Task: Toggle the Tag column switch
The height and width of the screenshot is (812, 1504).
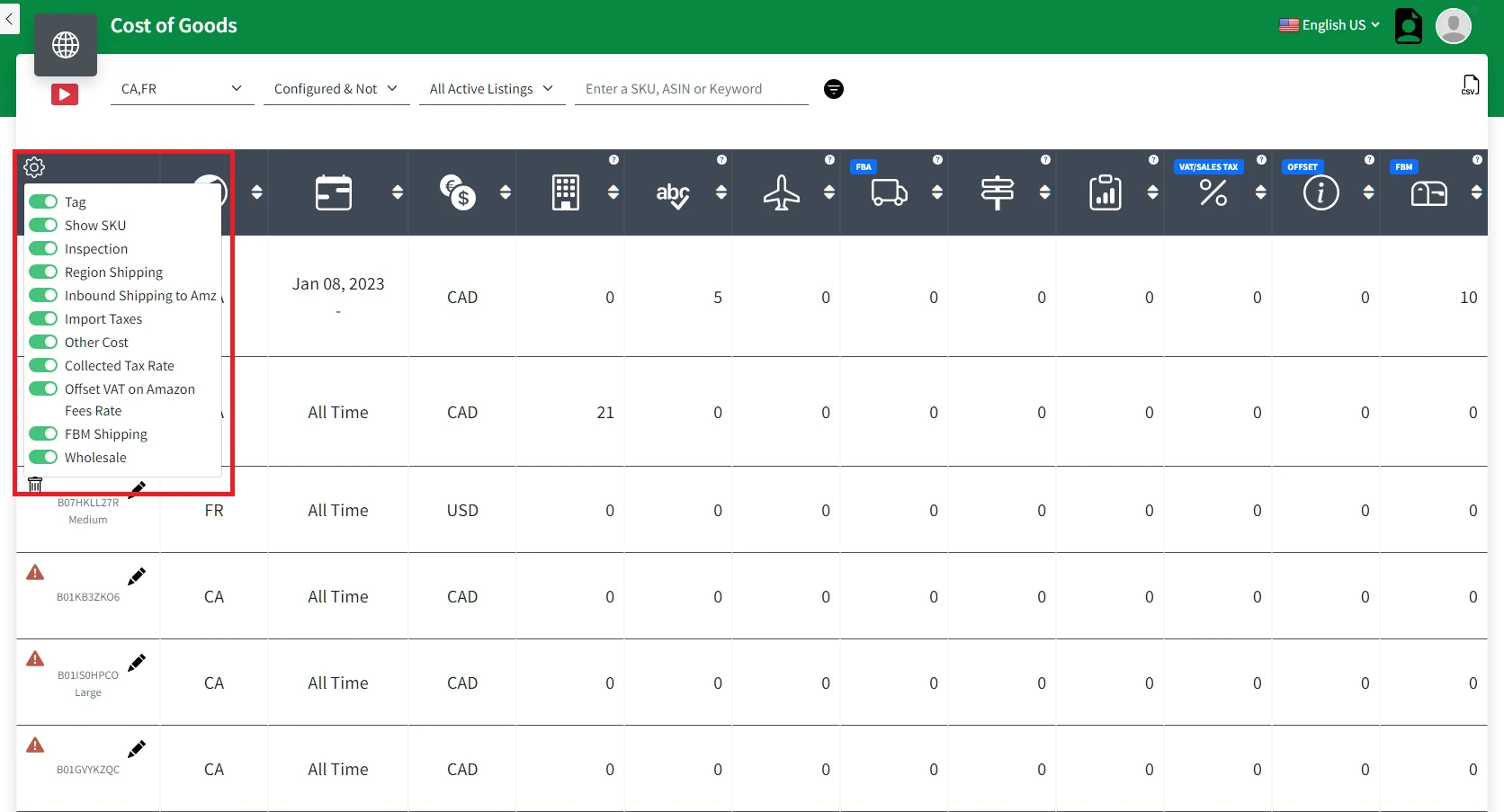Action: point(43,201)
